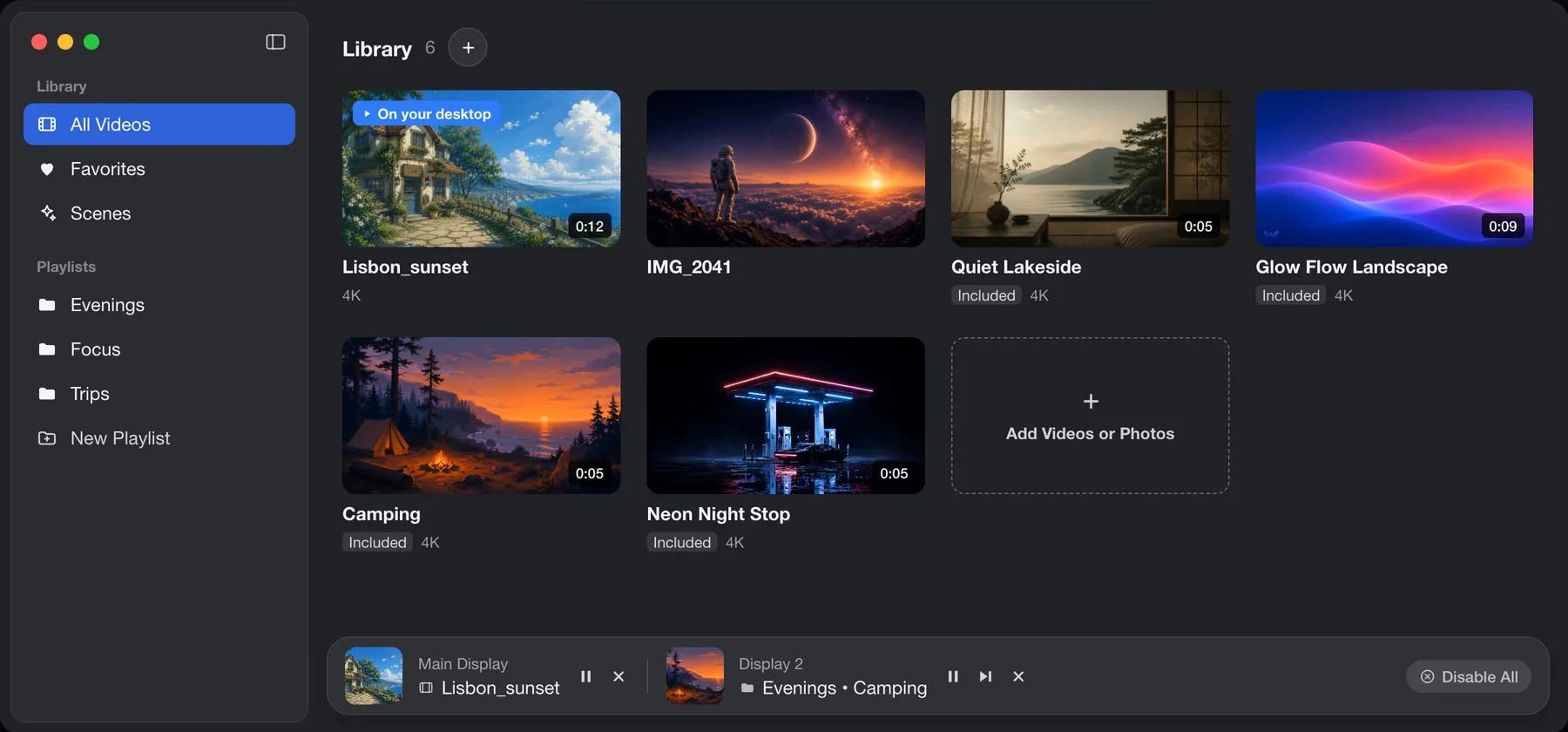This screenshot has height=732, width=1568.
Task: Click the Library heading in main area
Action: click(x=377, y=49)
